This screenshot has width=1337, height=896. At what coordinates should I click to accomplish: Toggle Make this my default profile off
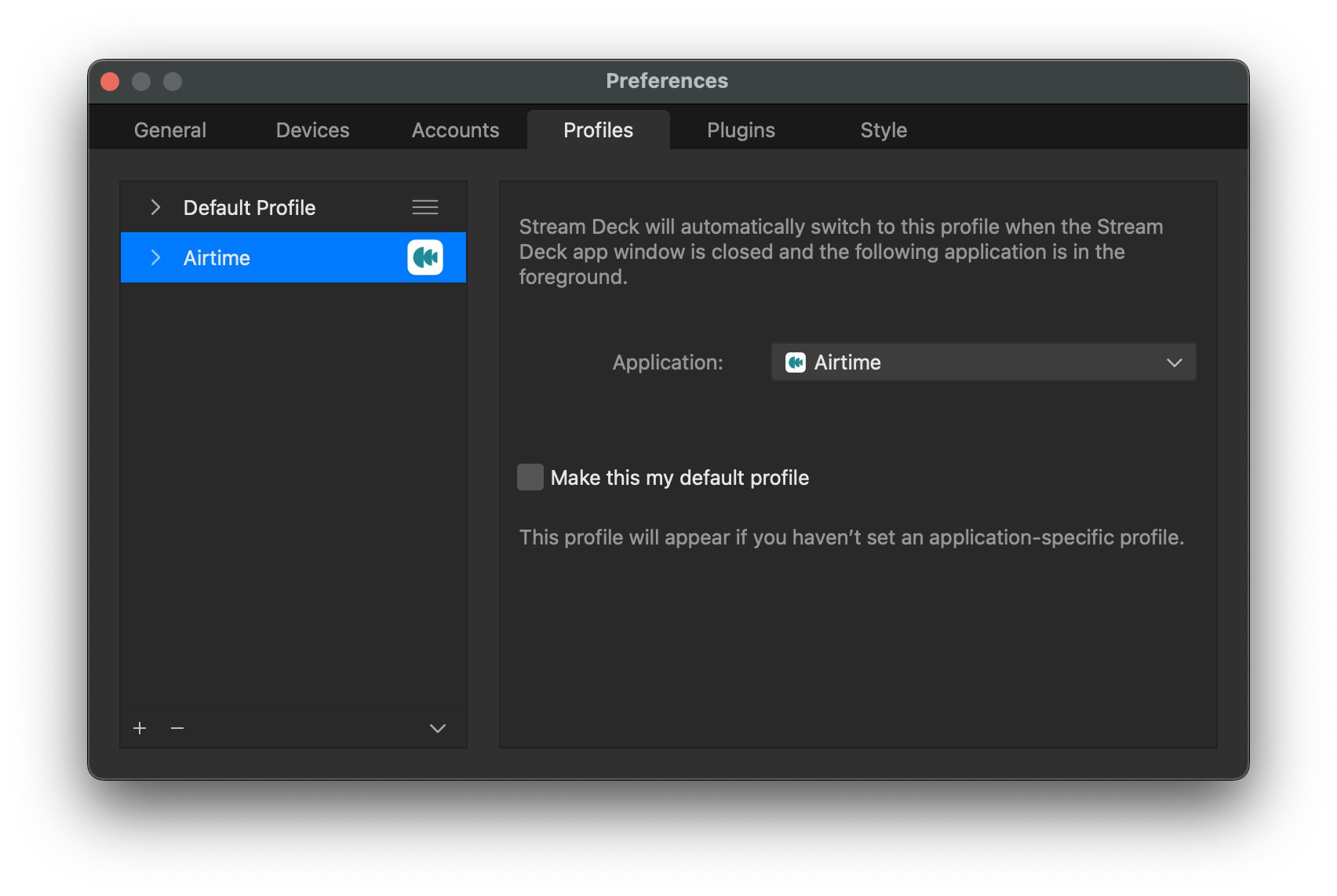point(530,476)
